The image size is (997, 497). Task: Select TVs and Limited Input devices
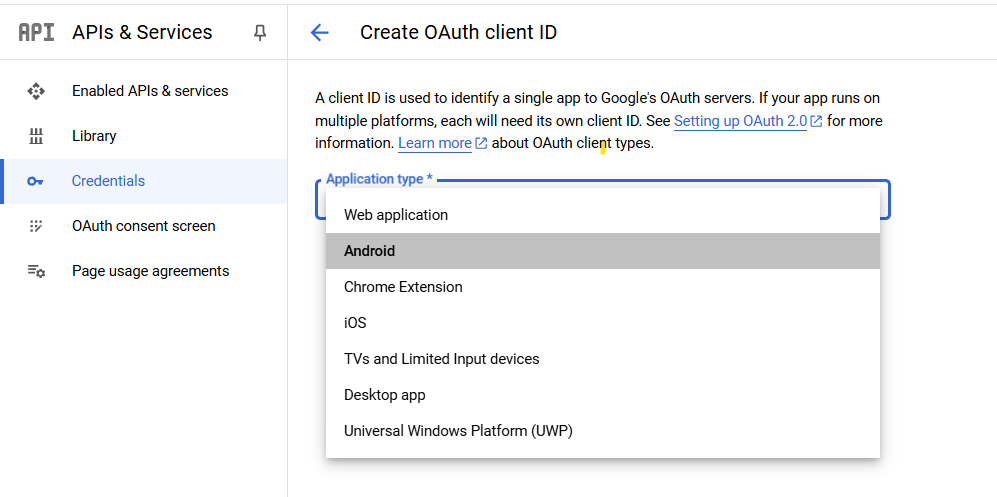pyautogui.click(x=441, y=359)
